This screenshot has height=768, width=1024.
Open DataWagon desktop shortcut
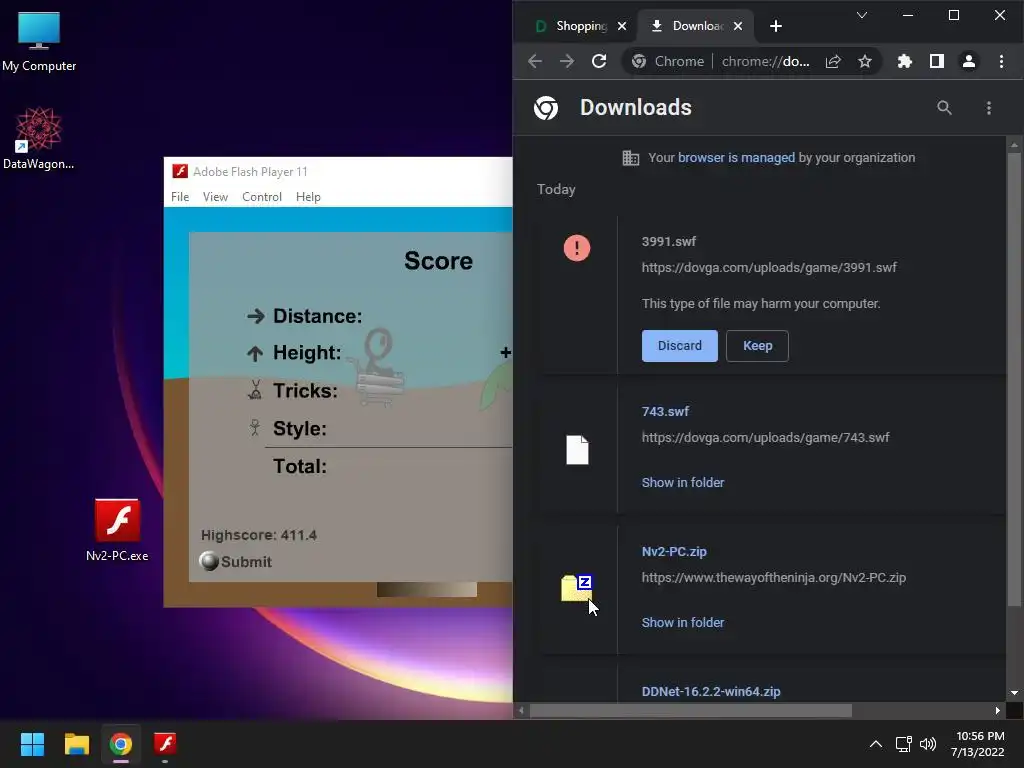pyautogui.click(x=39, y=138)
